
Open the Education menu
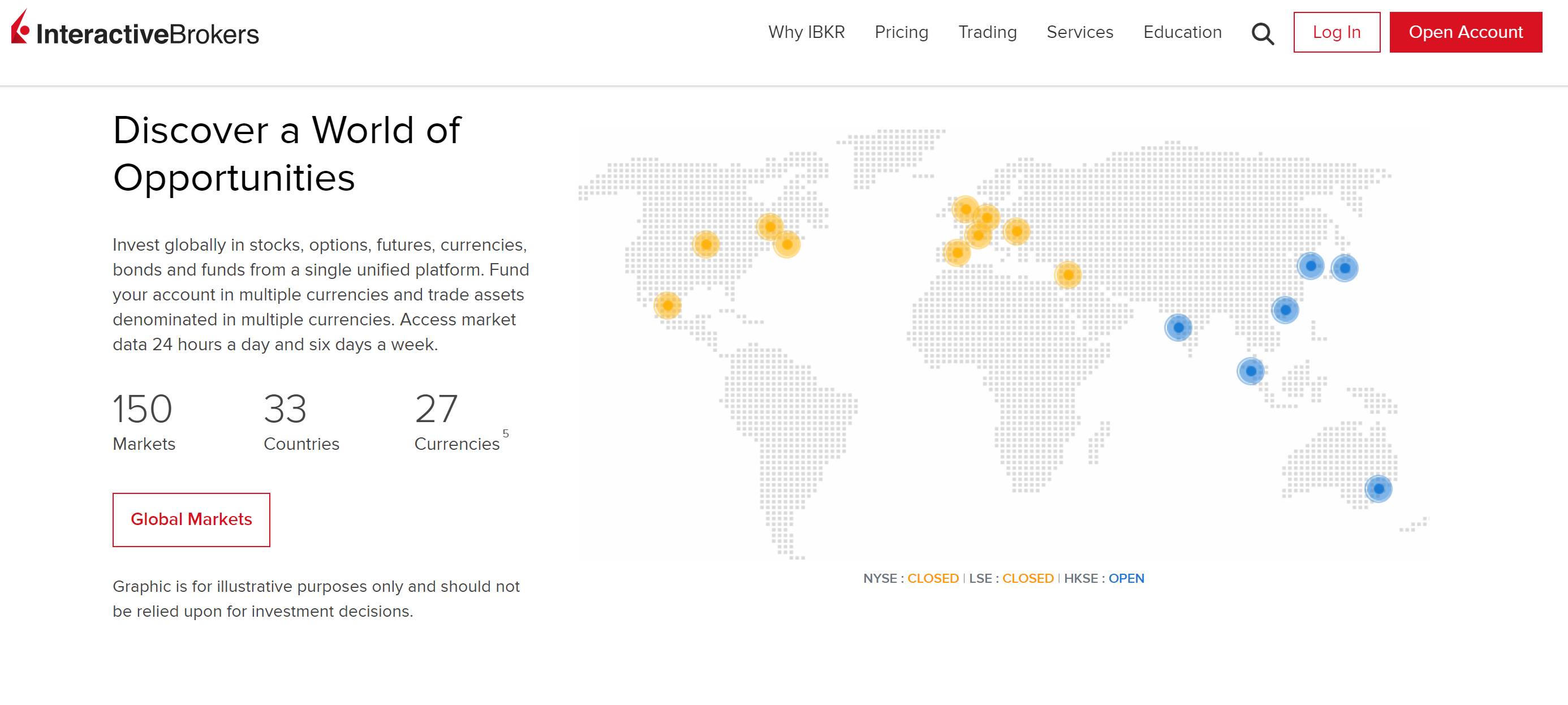tap(1182, 32)
